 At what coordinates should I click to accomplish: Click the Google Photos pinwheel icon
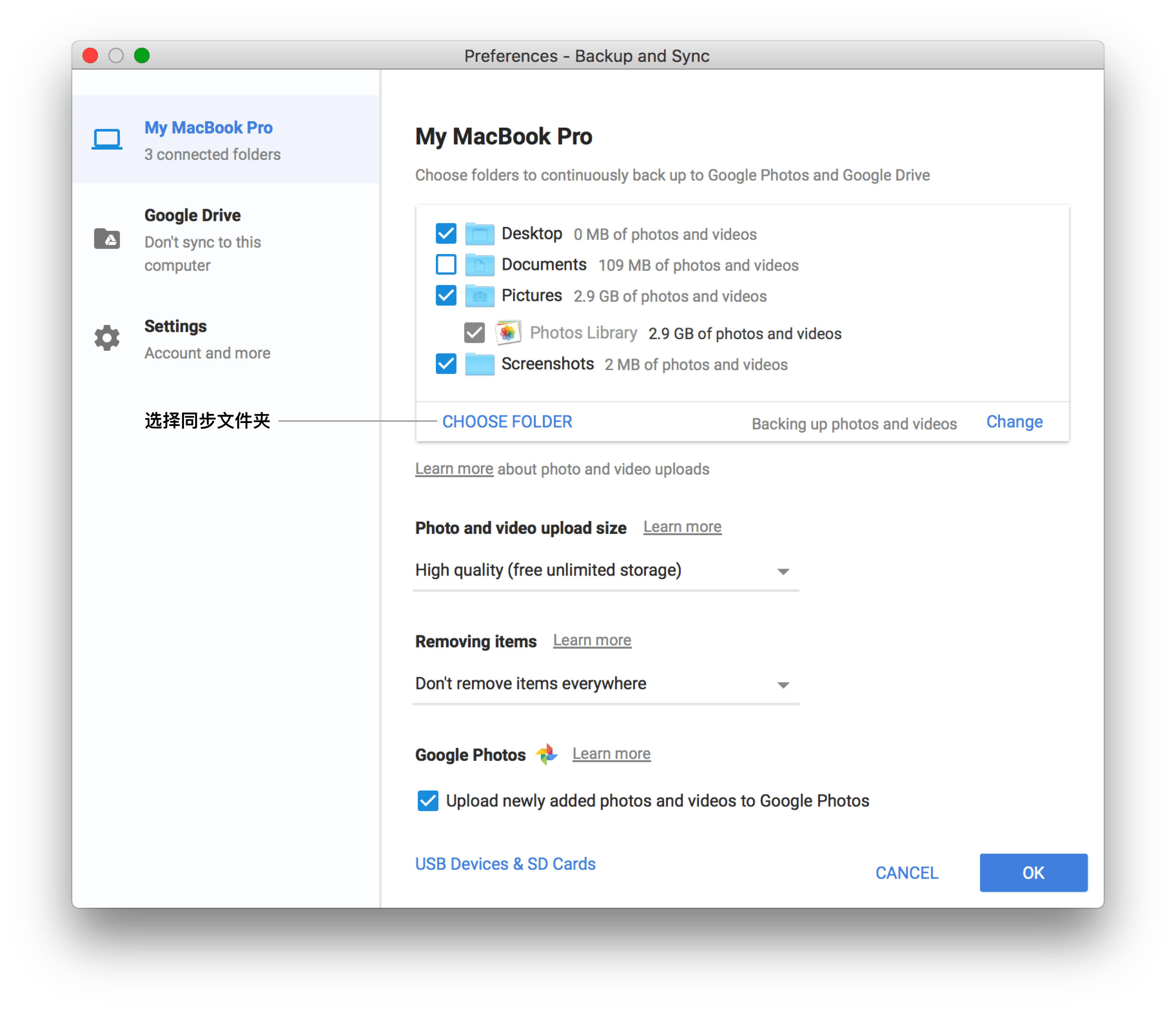click(x=547, y=754)
